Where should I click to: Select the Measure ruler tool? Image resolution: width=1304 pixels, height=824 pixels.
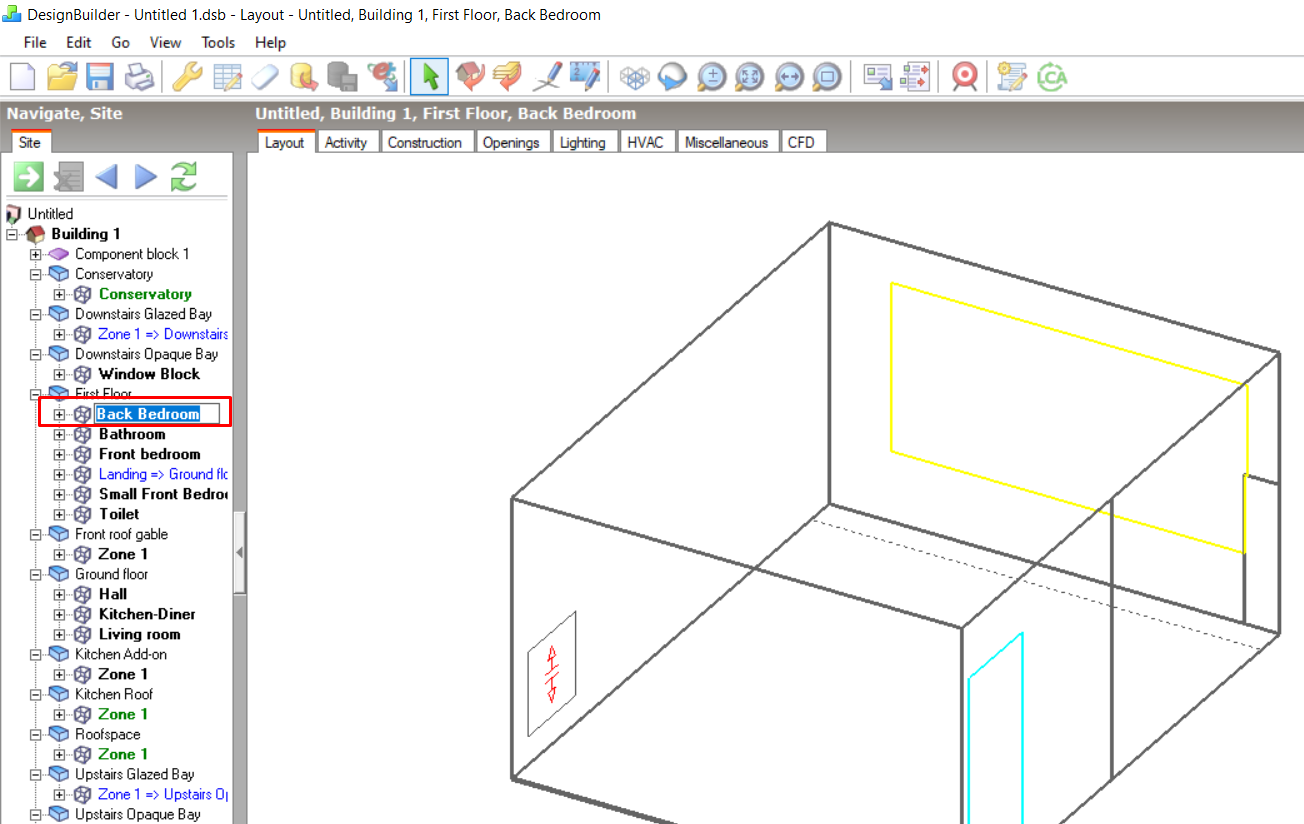pyautogui.click(x=584, y=76)
